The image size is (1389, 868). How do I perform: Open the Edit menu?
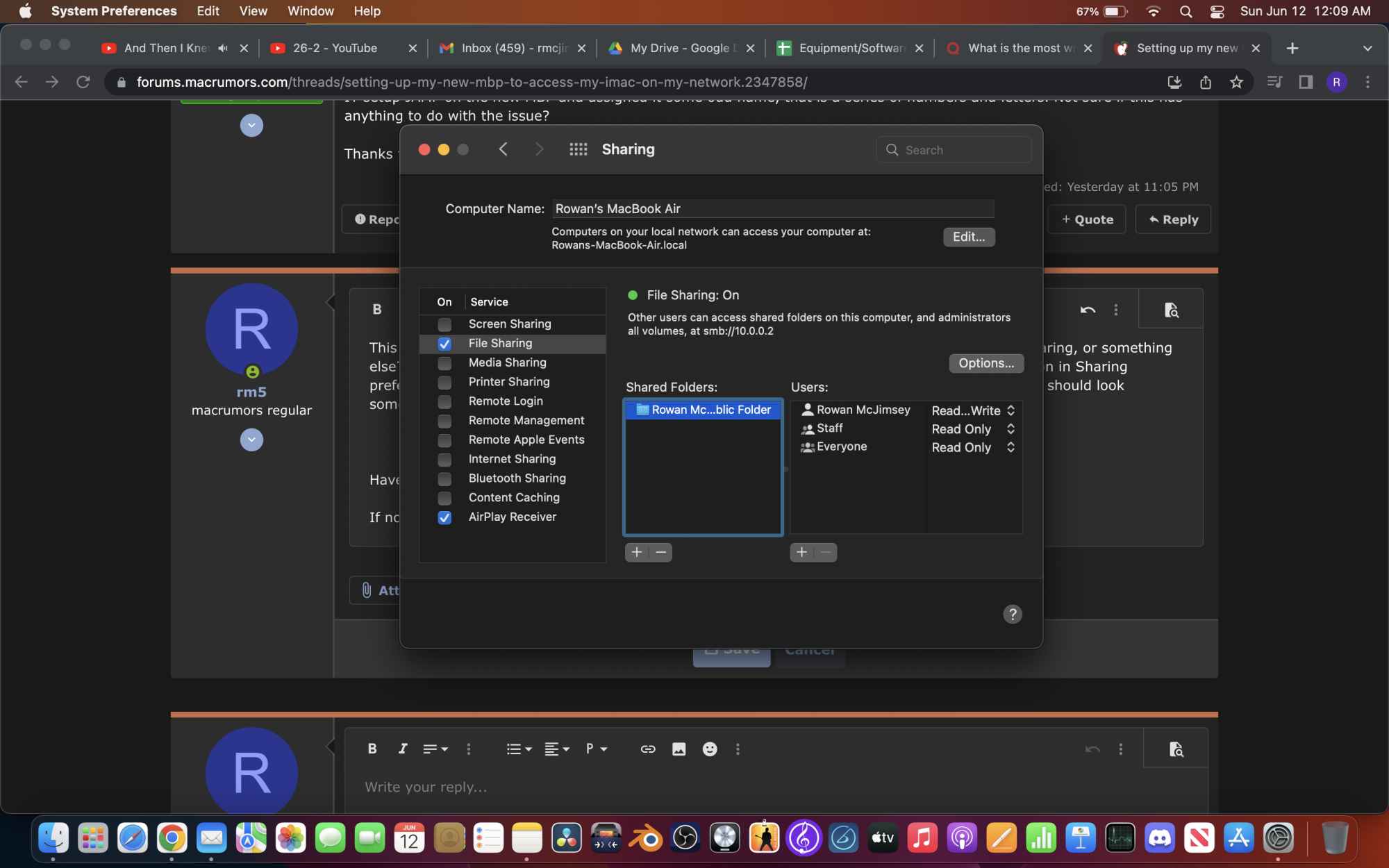[208, 11]
